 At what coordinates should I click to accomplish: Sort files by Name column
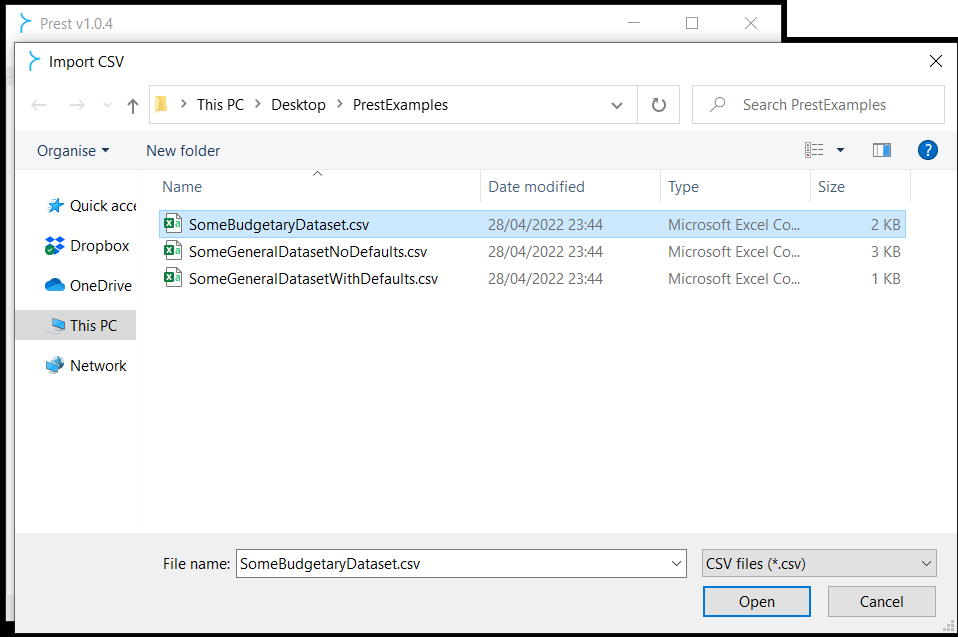[320, 187]
